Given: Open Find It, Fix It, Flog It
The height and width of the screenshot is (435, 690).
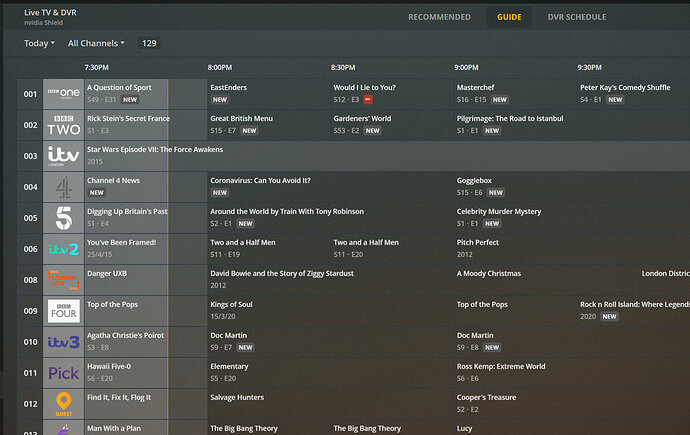Looking at the screenshot, I should coord(146,404).
